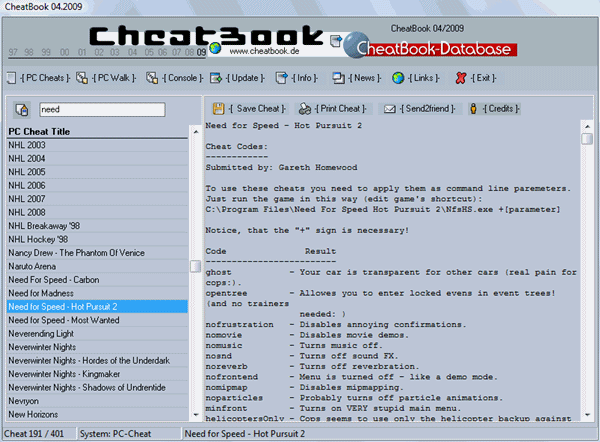
Task: Select the plain "Neverwinter Nights" entry
Action: (98, 347)
